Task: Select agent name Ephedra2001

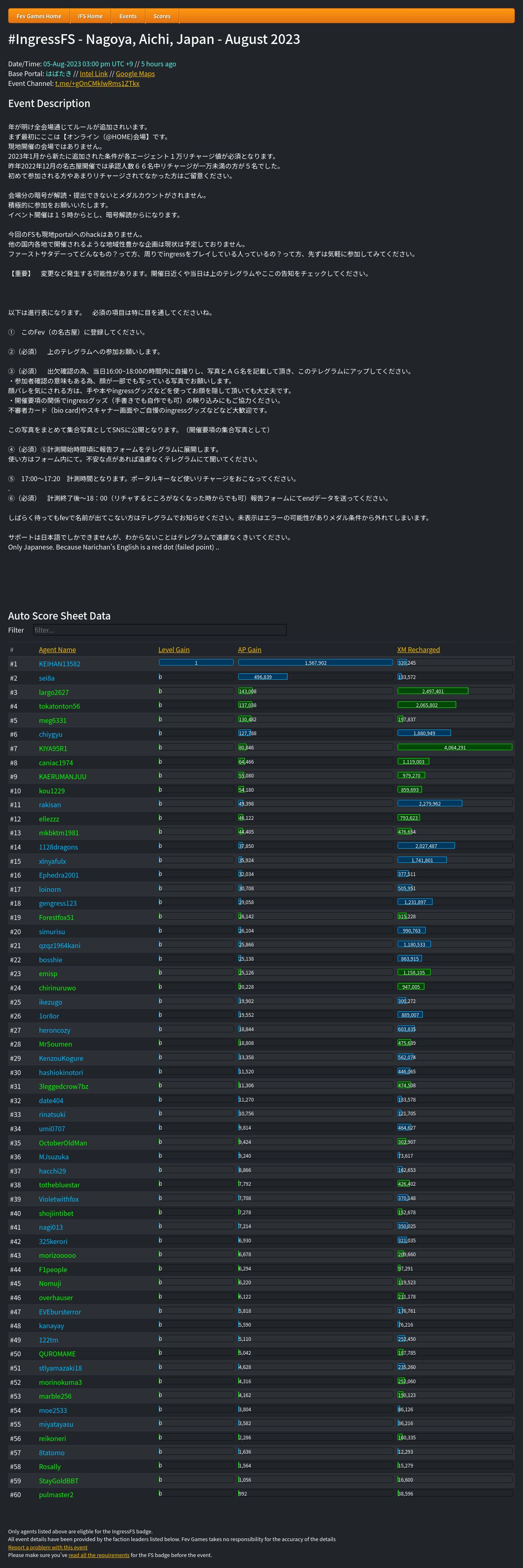Action: (59, 875)
